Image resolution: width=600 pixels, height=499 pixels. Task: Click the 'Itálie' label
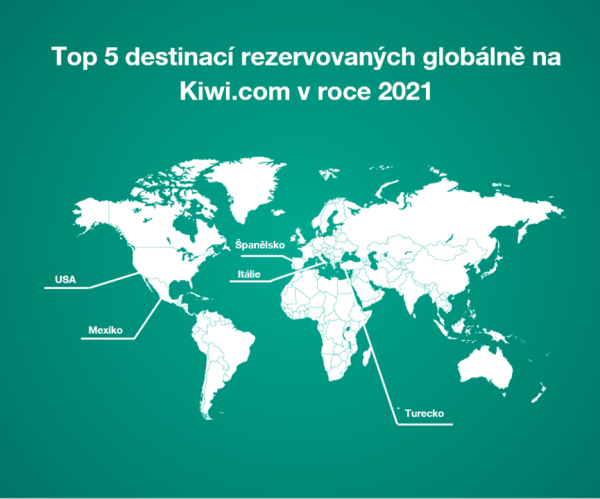click(249, 274)
